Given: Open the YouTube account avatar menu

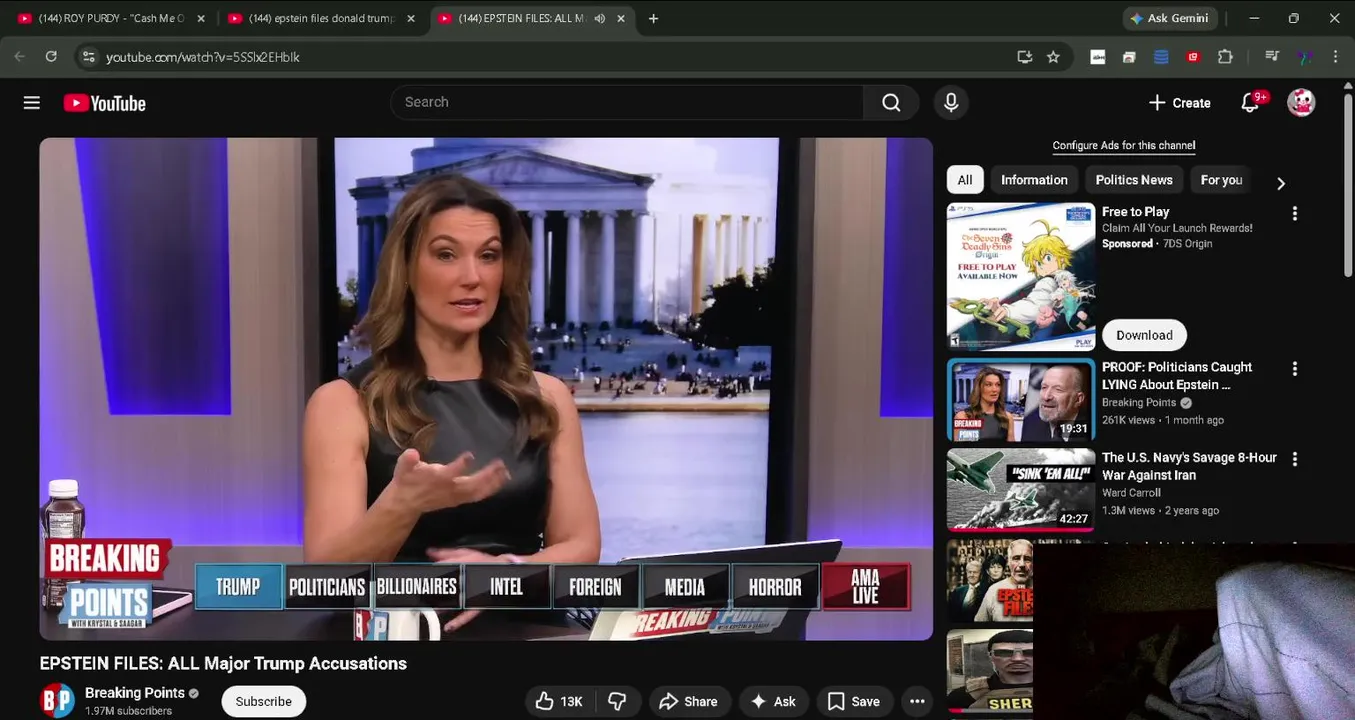Looking at the screenshot, I should 1301,102.
